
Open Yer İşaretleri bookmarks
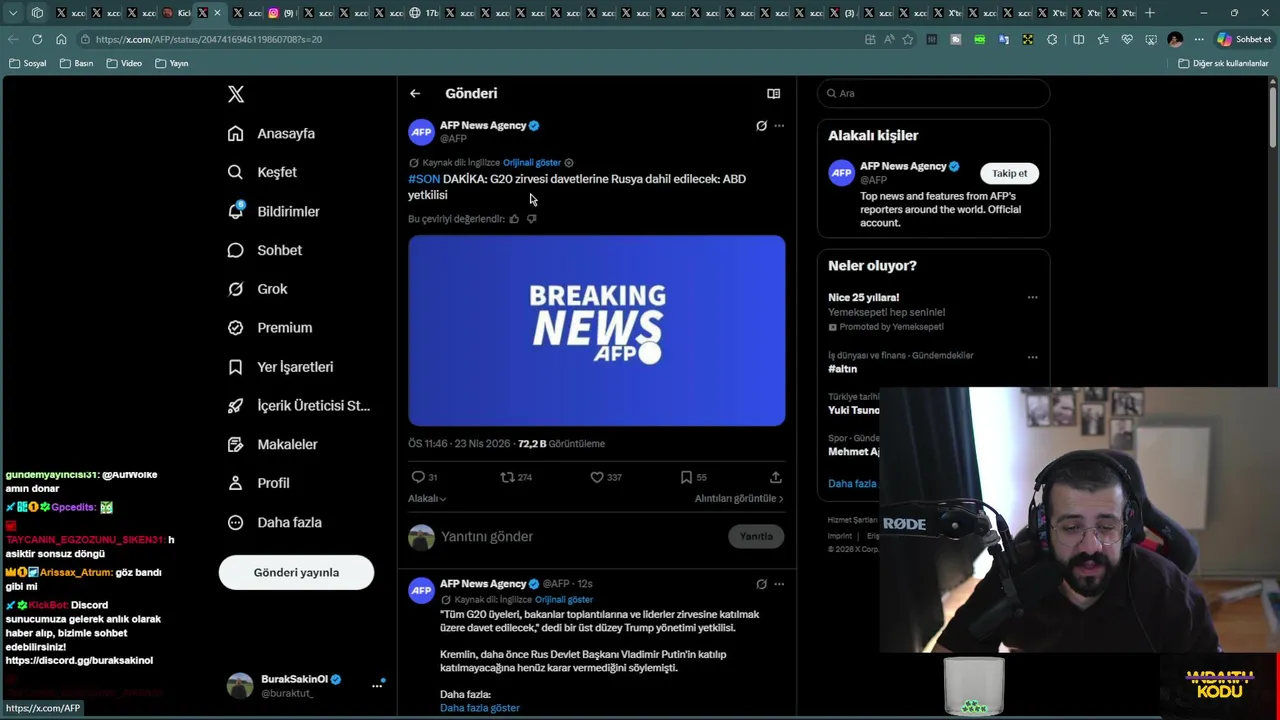click(280, 367)
